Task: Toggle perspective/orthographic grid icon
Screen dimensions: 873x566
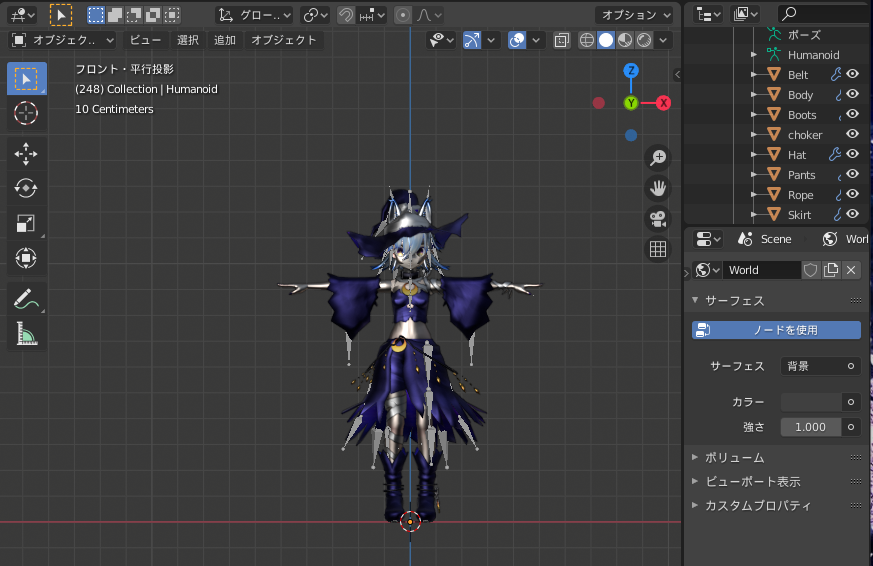Action: (x=658, y=249)
